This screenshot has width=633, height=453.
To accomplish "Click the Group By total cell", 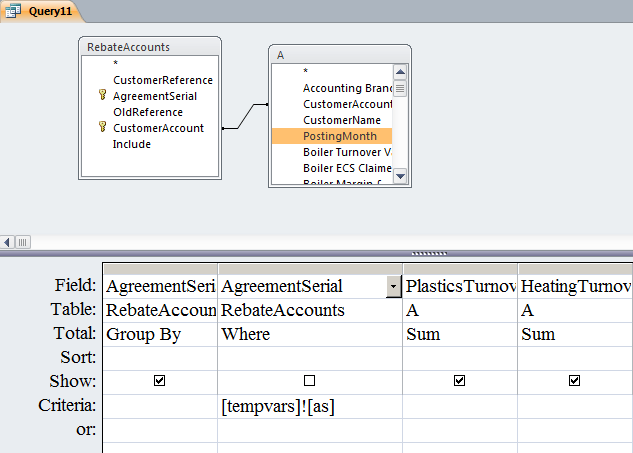I will [x=160, y=335].
